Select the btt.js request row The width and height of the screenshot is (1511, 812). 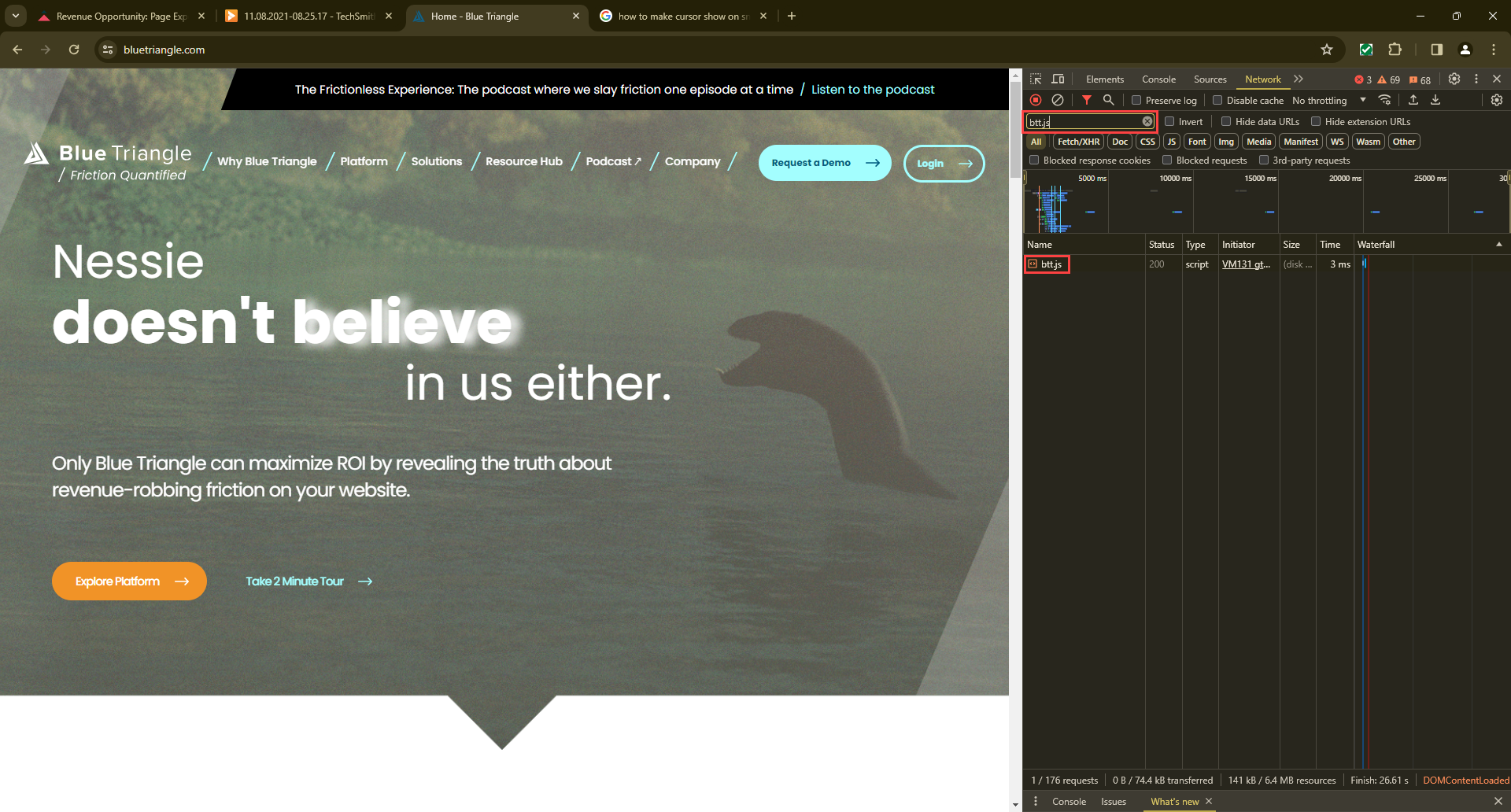click(1267, 264)
